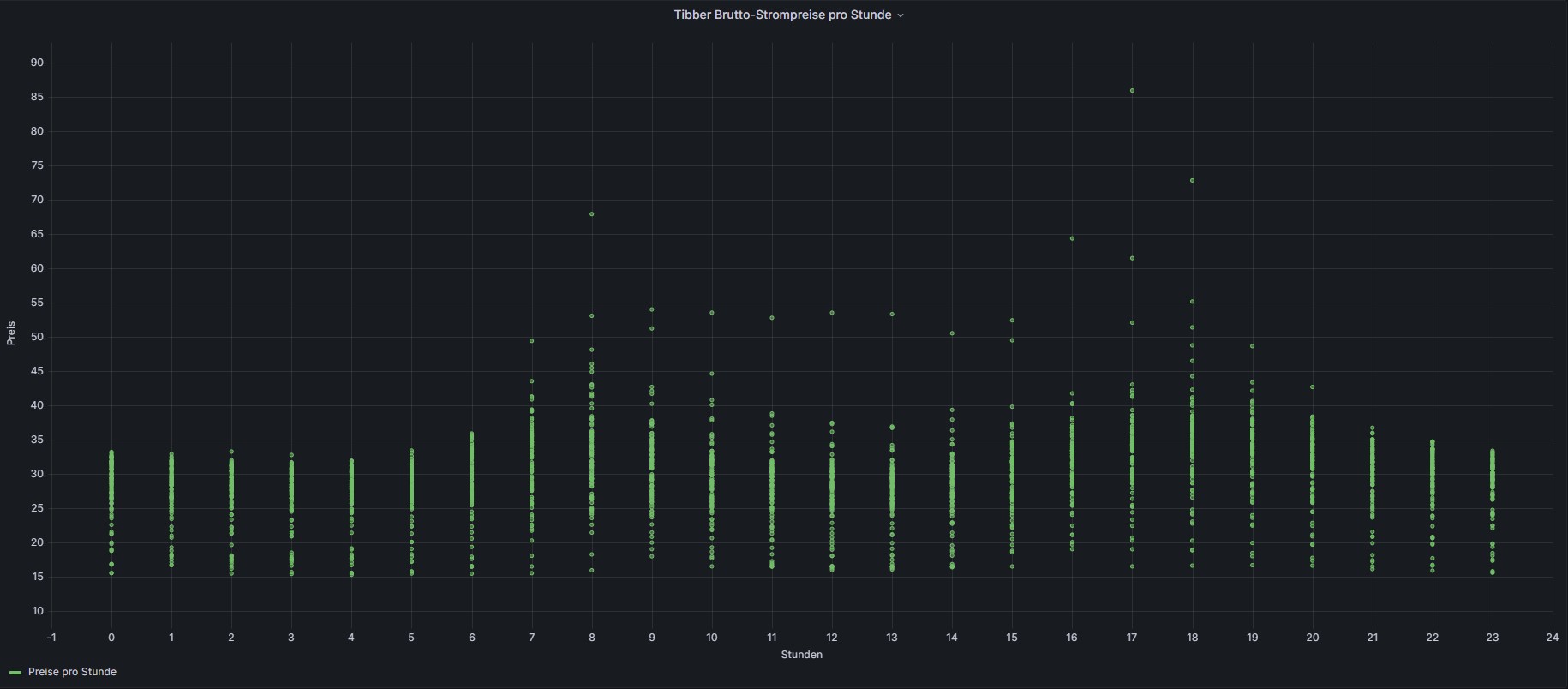Select the highest data point at hour 20

pyautogui.click(x=1312, y=387)
